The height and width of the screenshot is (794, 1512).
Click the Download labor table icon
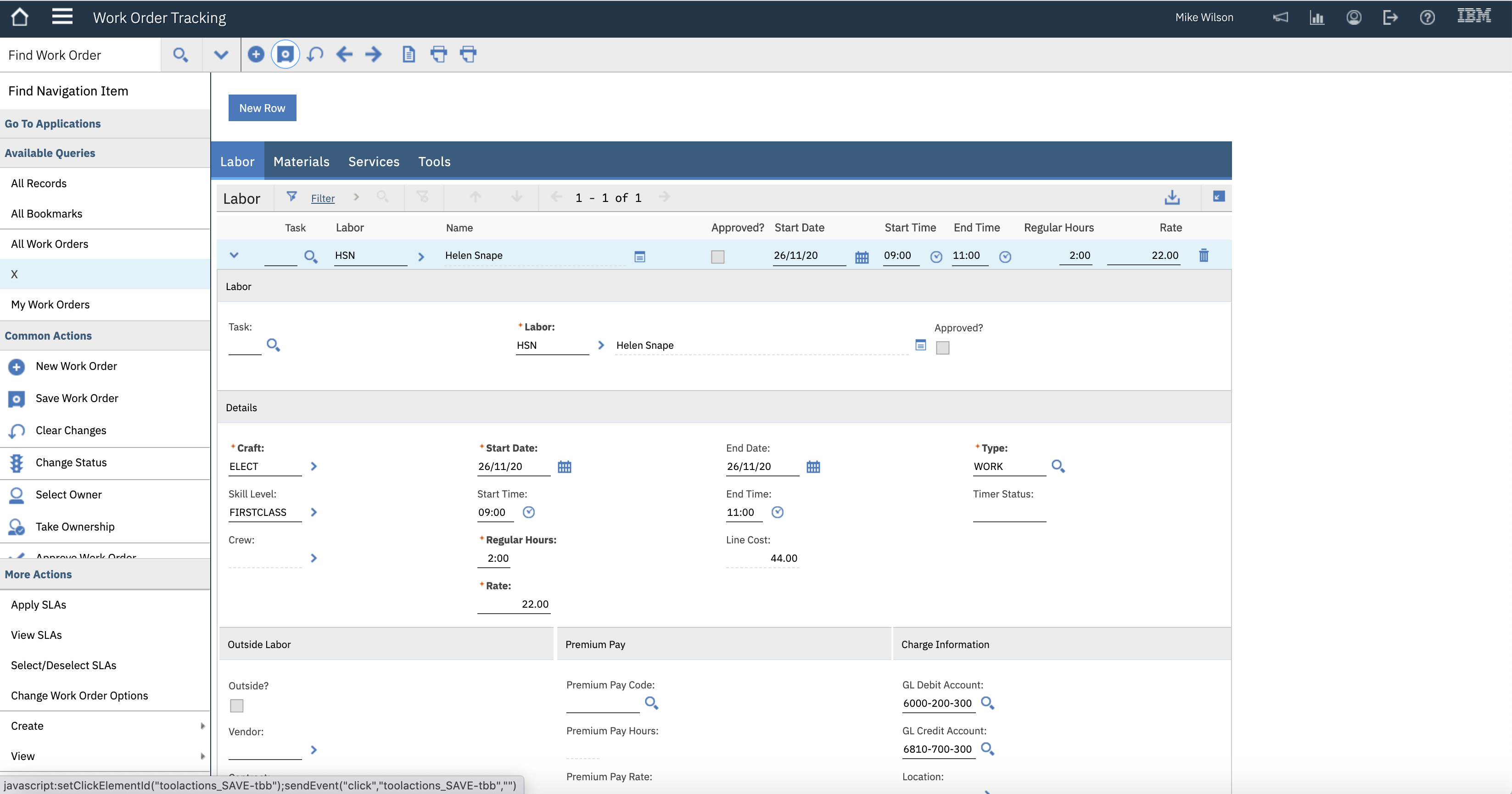point(1171,197)
